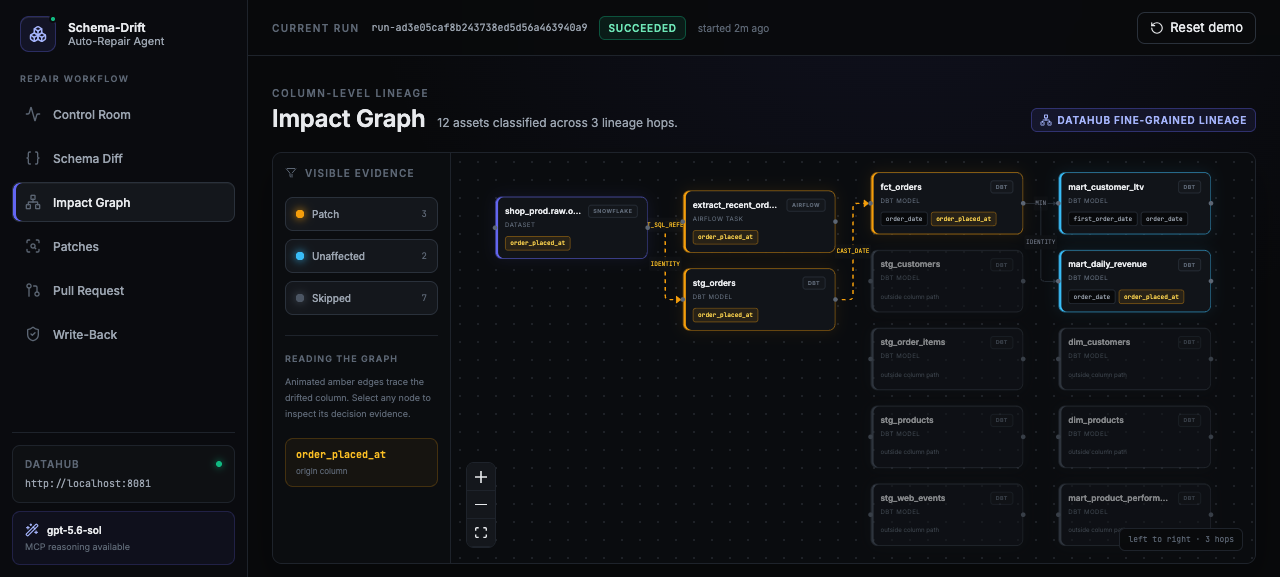1280x577 pixels.
Task: Click the run ID text
Action: coord(479,28)
